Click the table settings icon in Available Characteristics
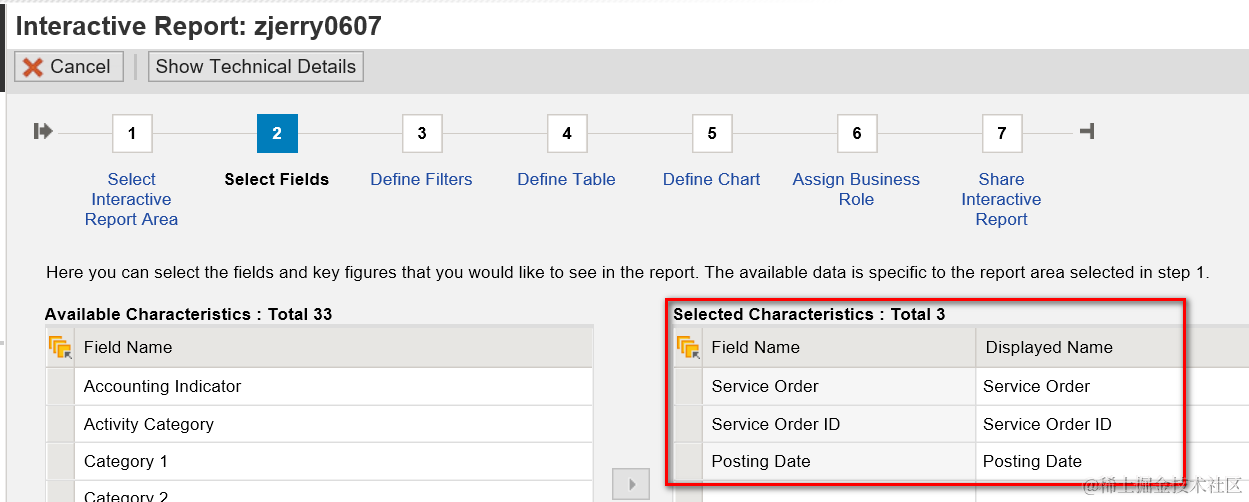The height and width of the screenshot is (502, 1249). coord(60,348)
